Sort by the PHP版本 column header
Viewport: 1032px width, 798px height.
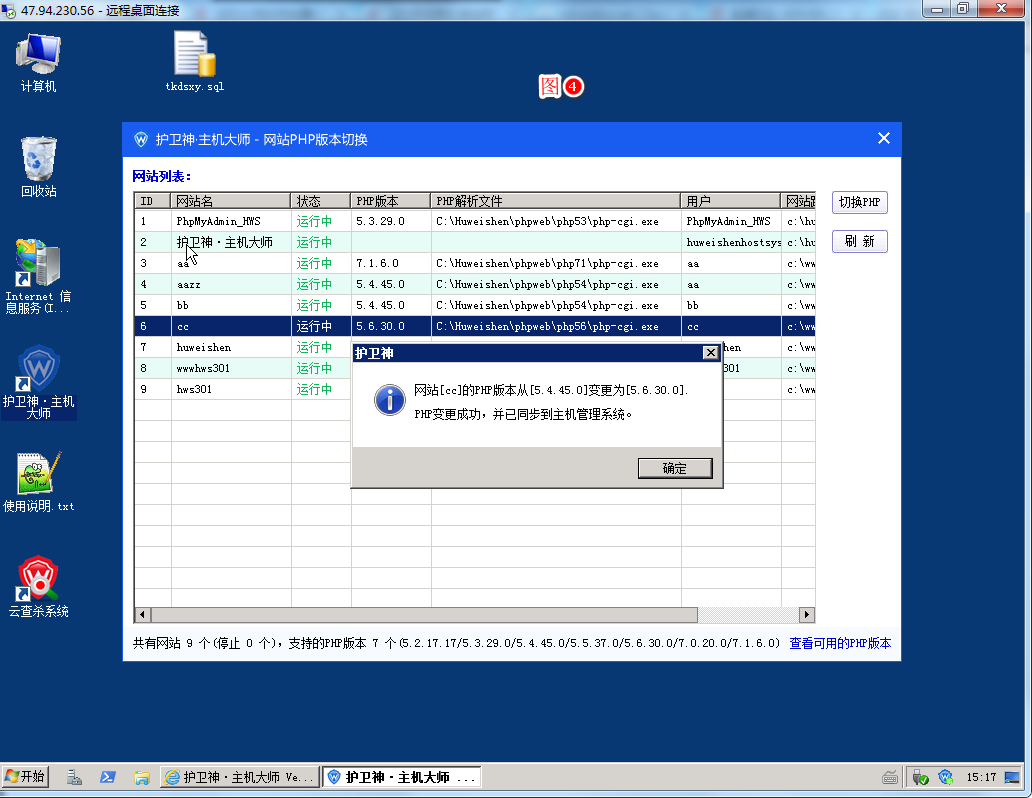click(390, 201)
